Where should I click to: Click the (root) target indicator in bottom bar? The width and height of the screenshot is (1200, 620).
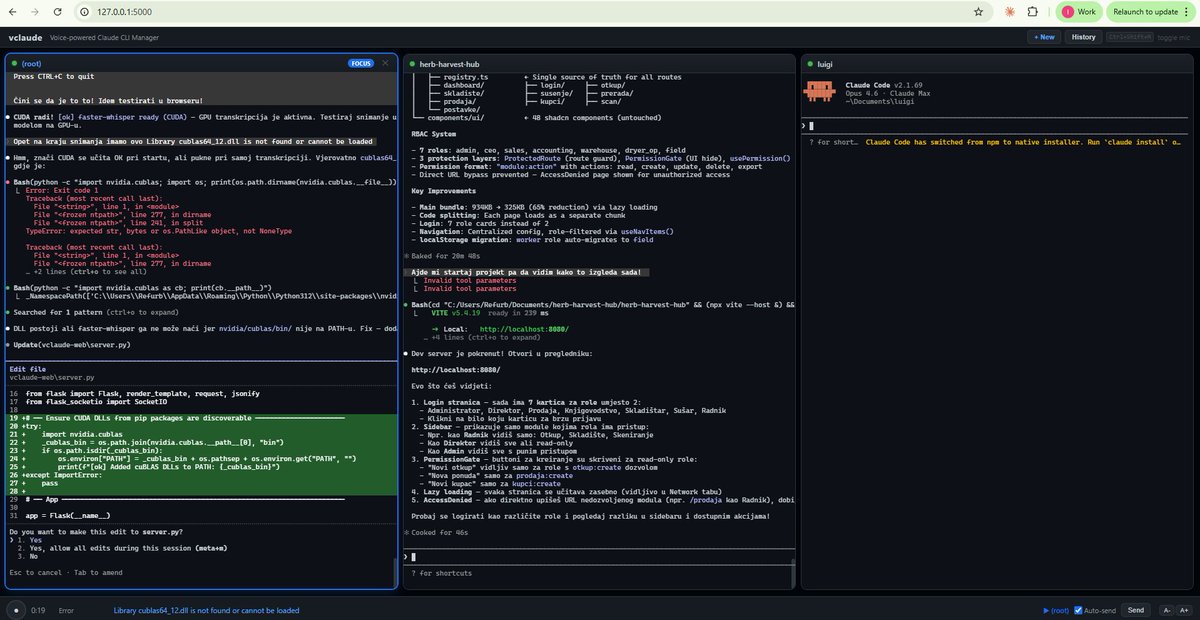tap(1056, 610)
